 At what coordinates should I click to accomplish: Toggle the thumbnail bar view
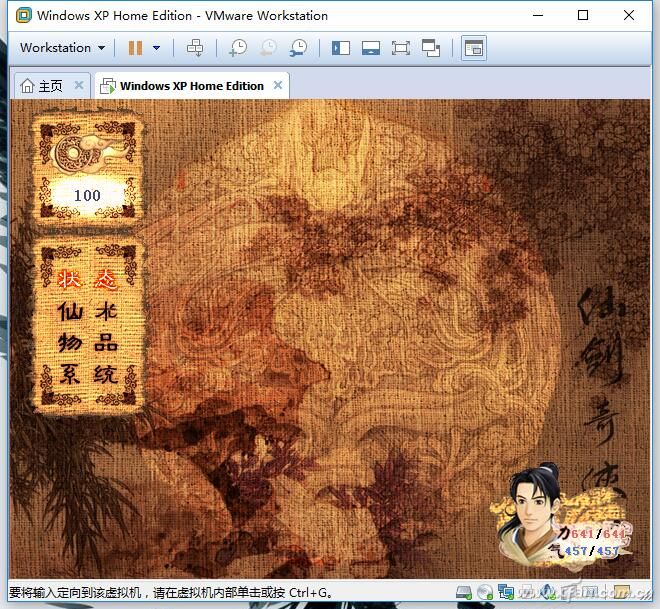(x=371, y=48)
